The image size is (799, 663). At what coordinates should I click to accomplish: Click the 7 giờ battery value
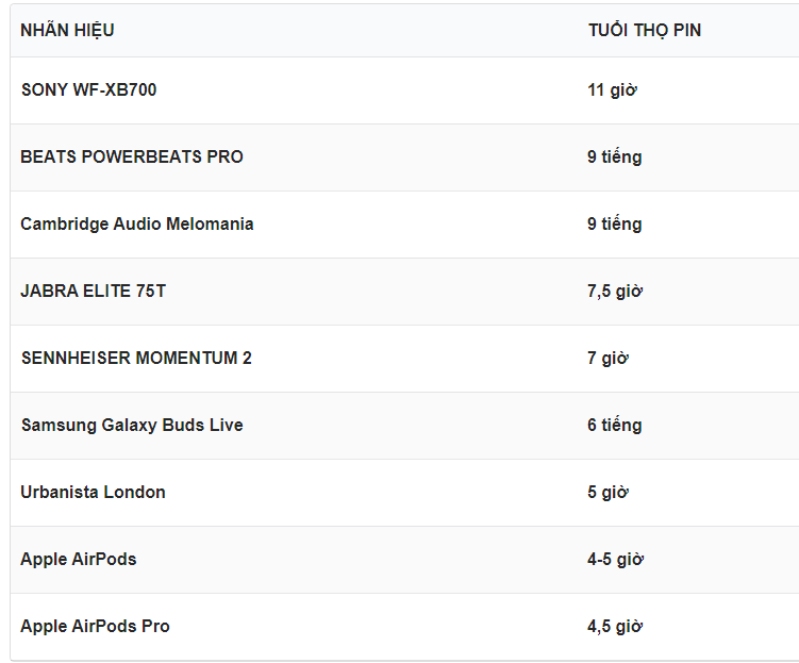[608, 358]
